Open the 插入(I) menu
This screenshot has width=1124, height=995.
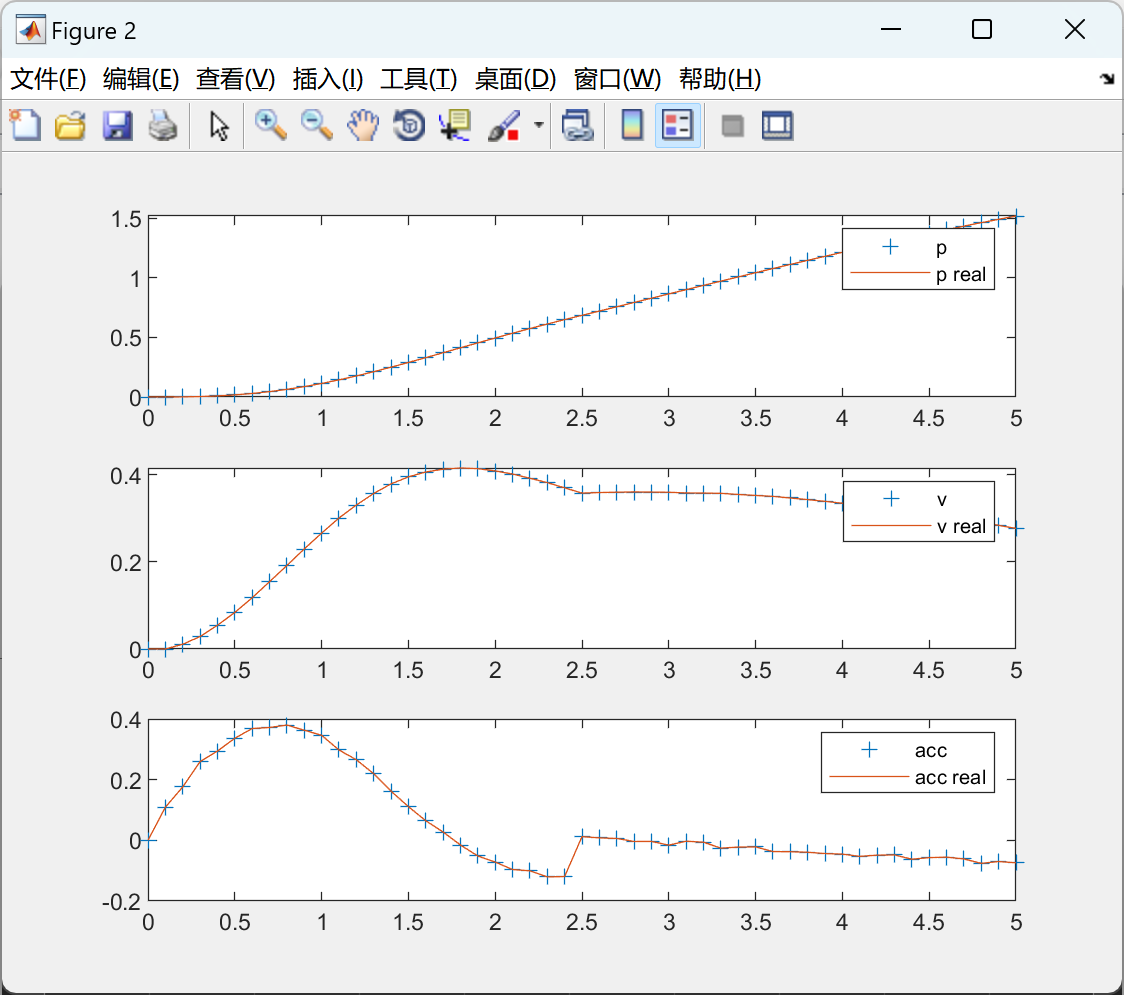pos(328,79)
